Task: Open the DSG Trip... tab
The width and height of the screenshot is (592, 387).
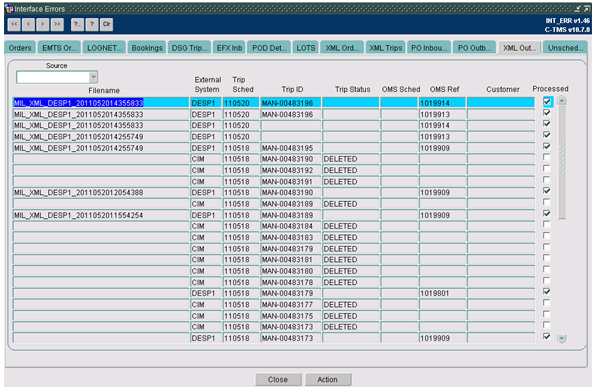Action: [189, 48]
